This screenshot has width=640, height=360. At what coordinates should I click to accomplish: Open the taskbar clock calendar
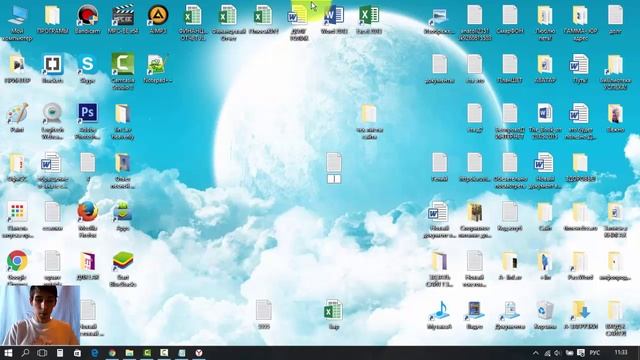pos(621,352)
